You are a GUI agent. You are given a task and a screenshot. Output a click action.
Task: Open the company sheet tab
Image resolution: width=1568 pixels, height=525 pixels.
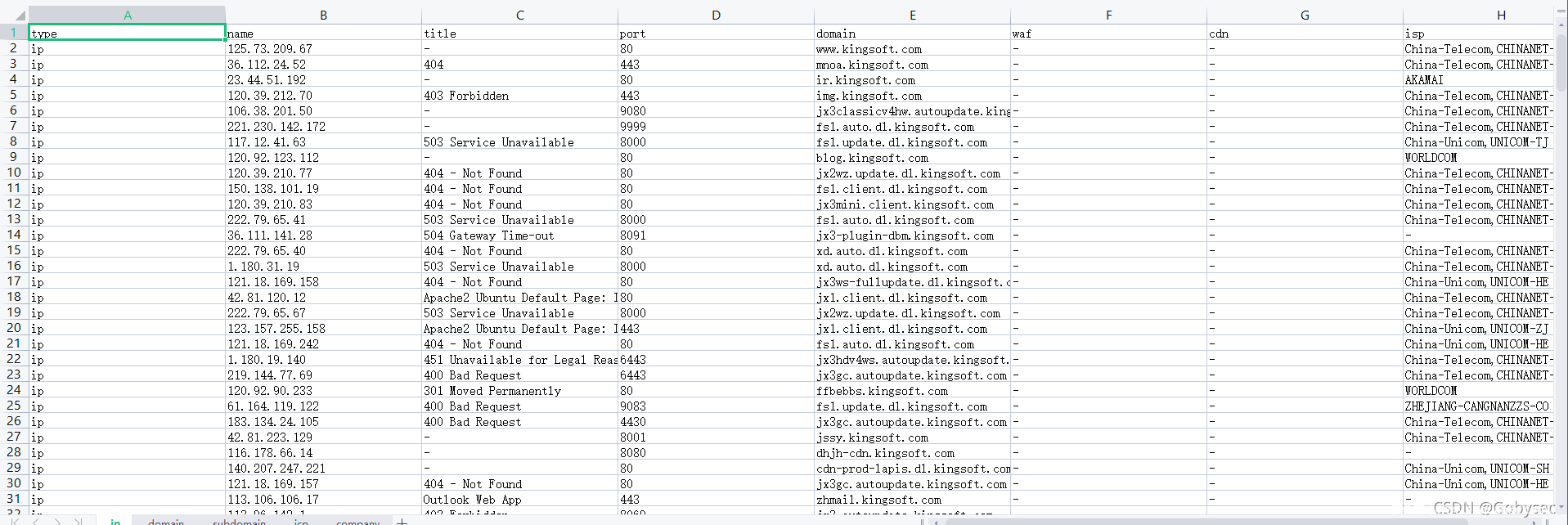pyautogui.click(x=357, y=521)
